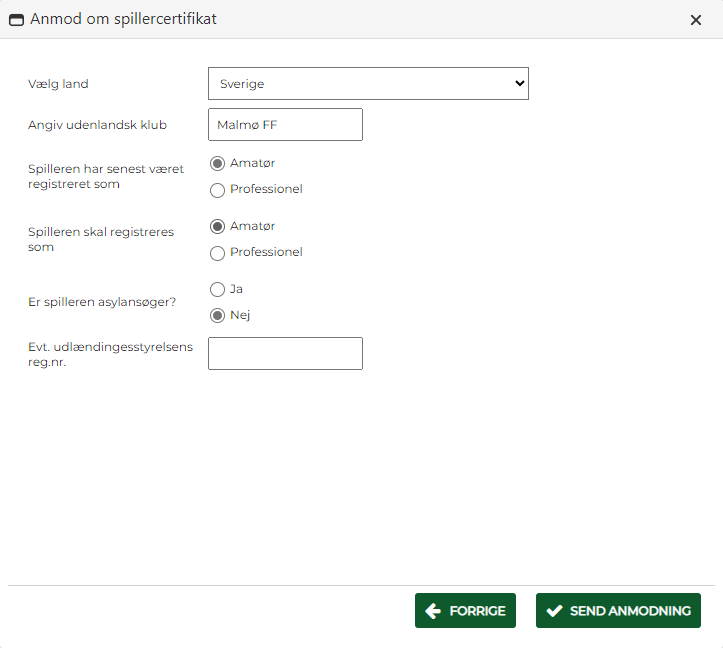
Task: Select Amatør for senest registreret som
Action: point(217,163)
